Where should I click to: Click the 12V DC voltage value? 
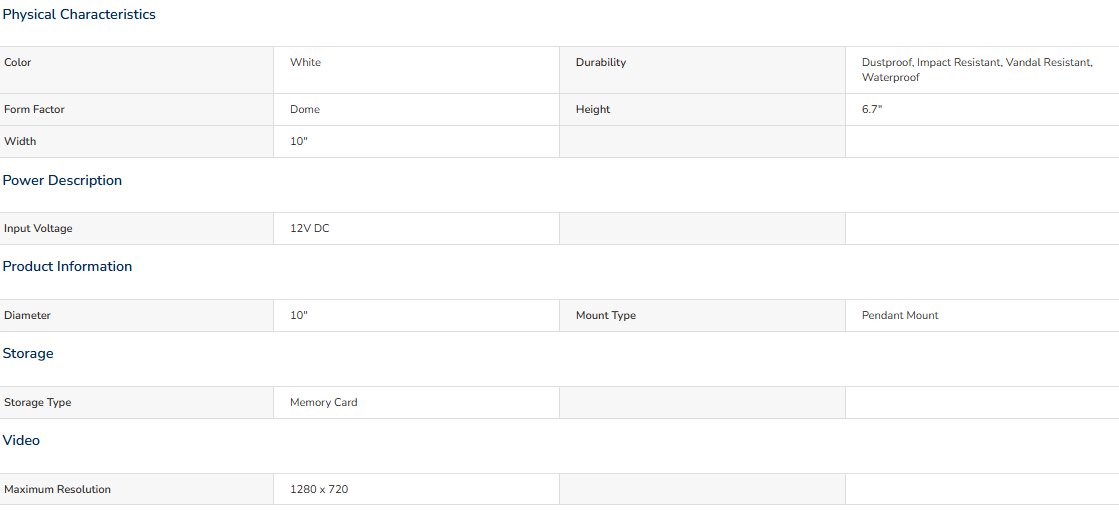click(x=310, y=229)
